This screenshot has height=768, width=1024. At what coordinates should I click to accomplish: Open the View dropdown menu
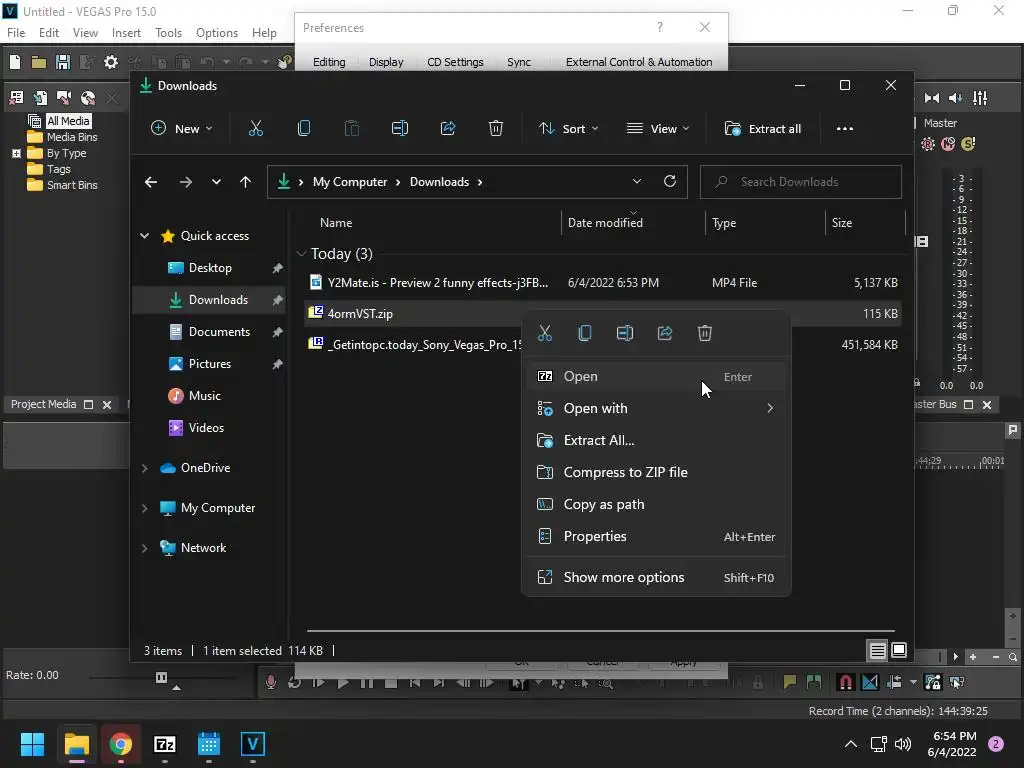(658, 129)
